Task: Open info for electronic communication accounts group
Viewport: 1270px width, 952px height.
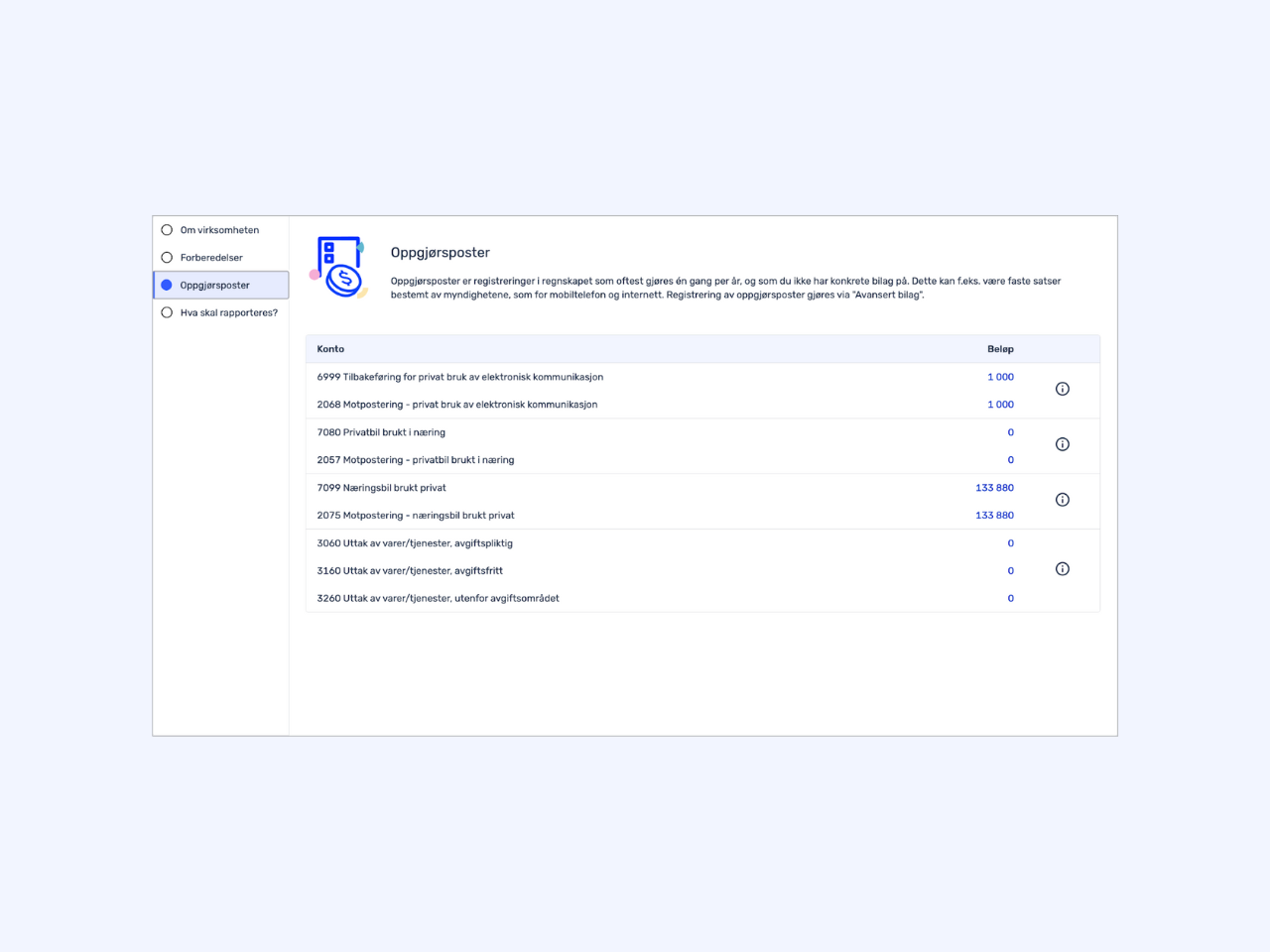Action: [x=1062, y=389]
